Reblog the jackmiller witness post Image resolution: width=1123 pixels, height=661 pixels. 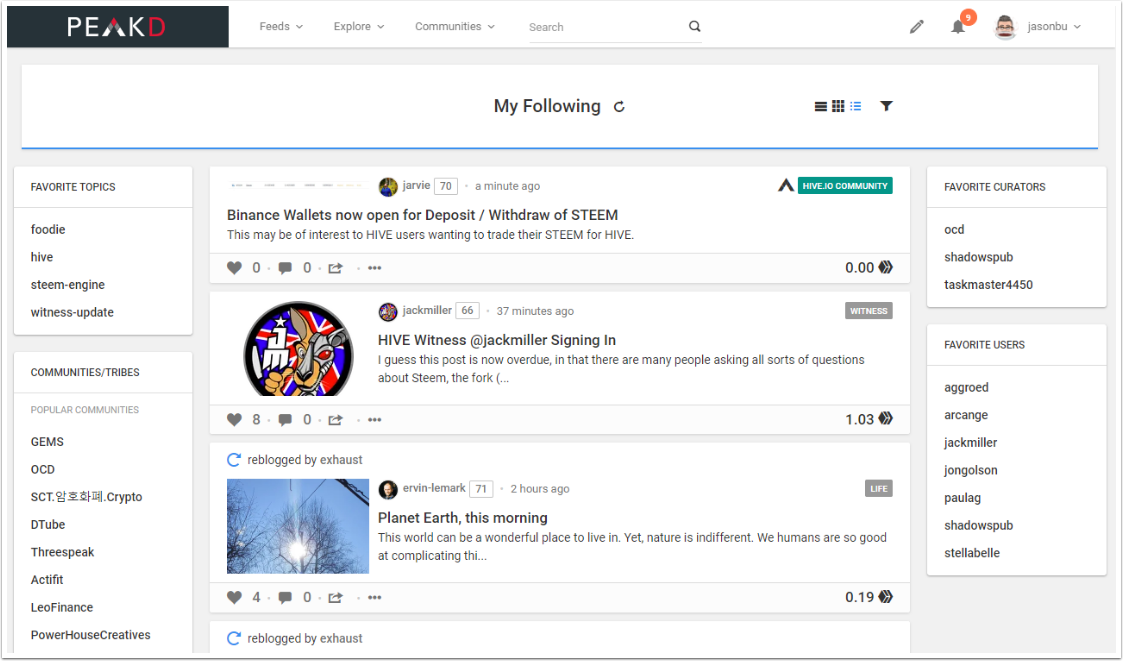[x=335, y=420]
